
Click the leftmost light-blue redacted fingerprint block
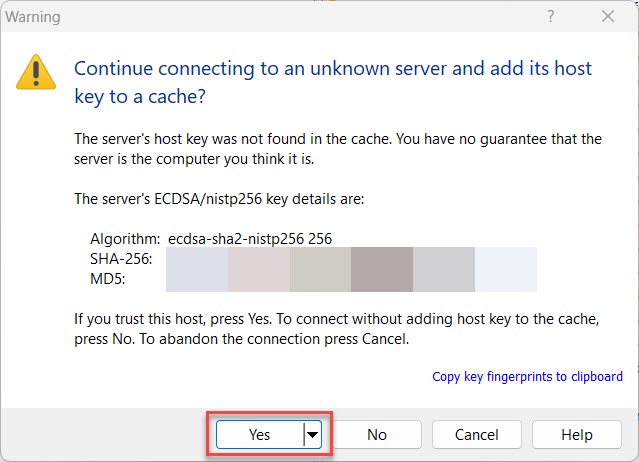196,269
